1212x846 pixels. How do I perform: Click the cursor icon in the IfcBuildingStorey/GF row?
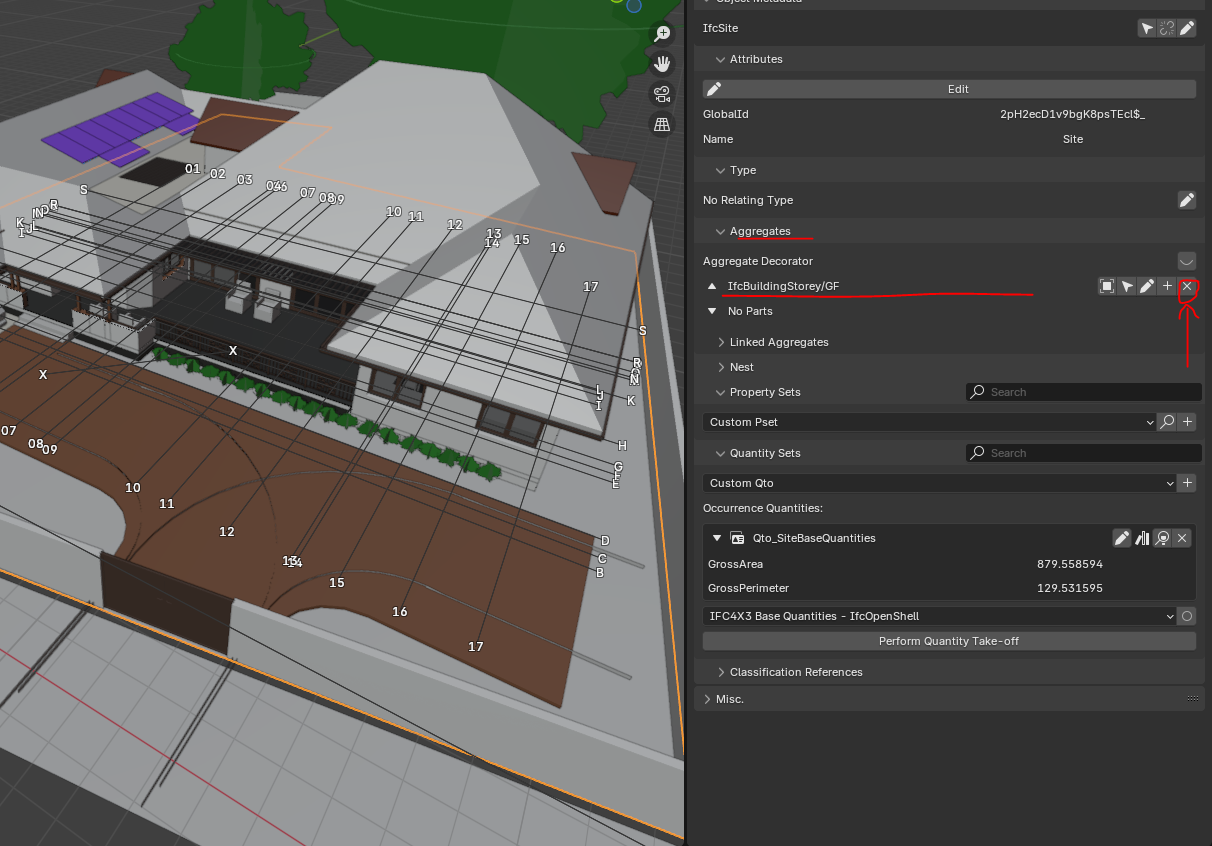coord(1127,287)
